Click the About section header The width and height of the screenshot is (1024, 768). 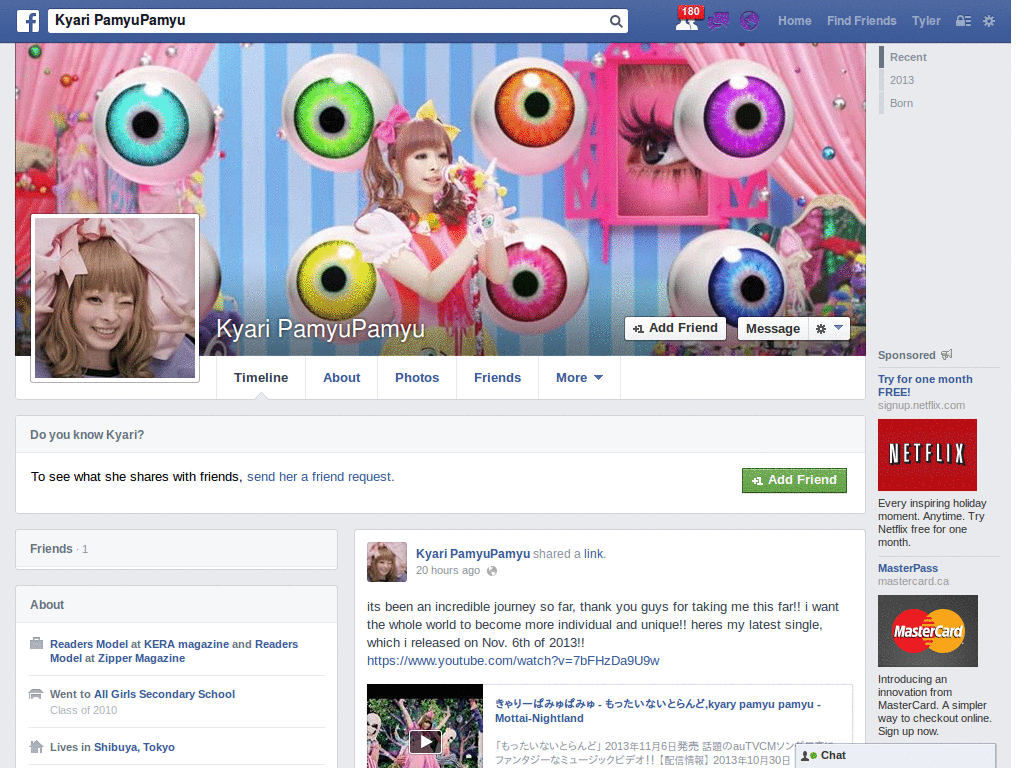click(176, 605)
